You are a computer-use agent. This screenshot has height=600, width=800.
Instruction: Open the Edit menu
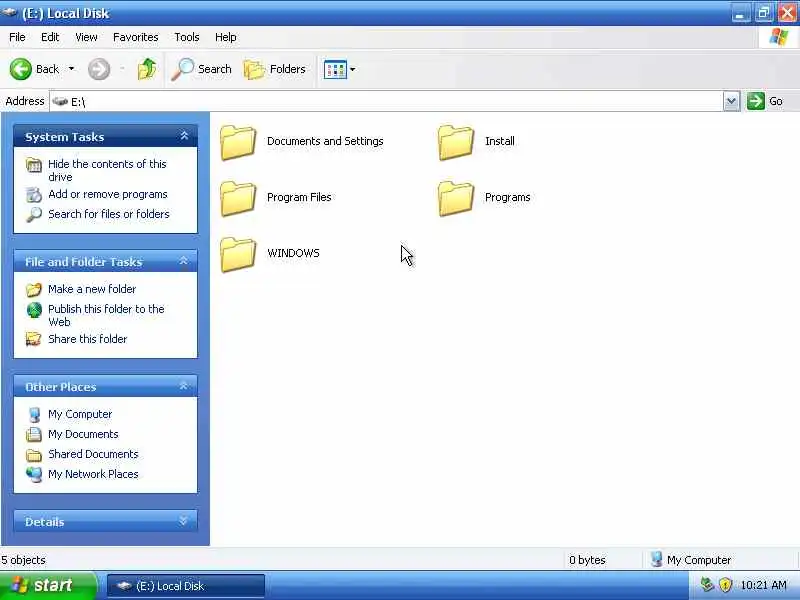[x=50, y=37]
